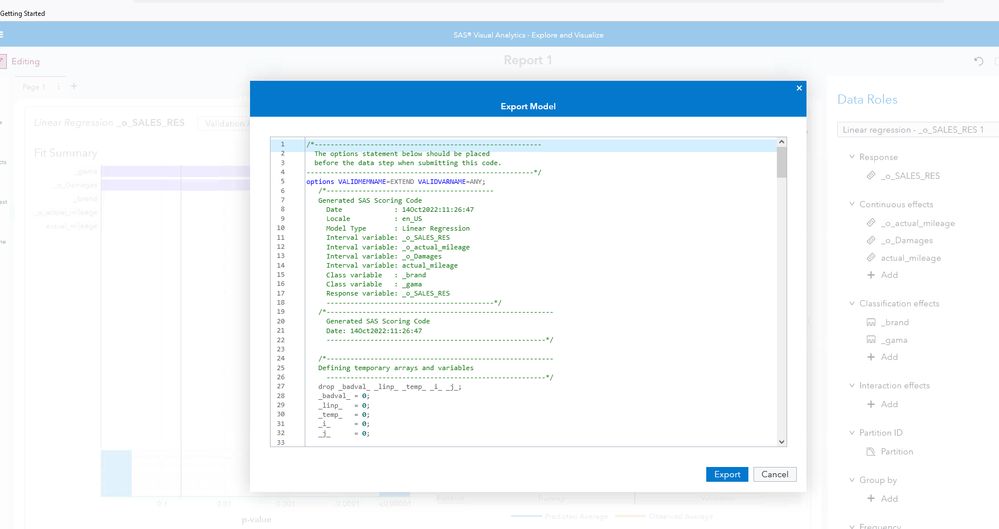Add a Group by role with plus icon
The height and width of the screenshot is (529, 999).
[871, 498]
